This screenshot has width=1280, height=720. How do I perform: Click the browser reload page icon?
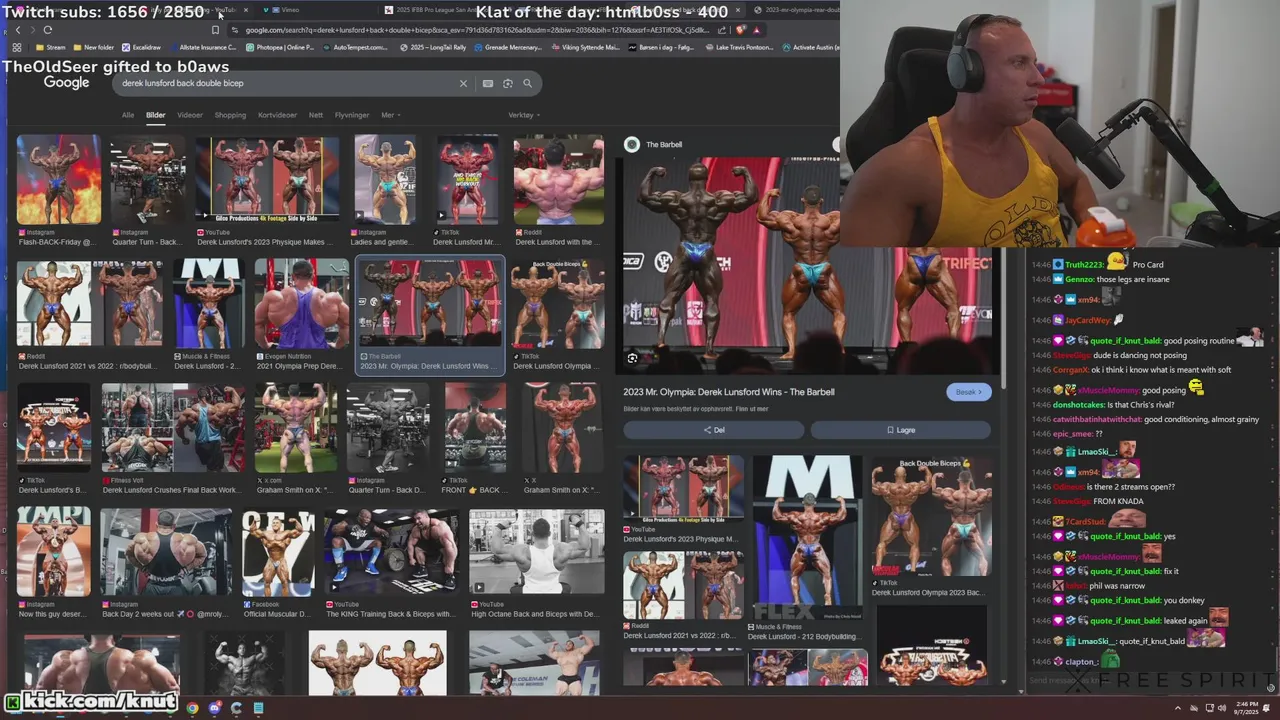click(x=47, y=30)
